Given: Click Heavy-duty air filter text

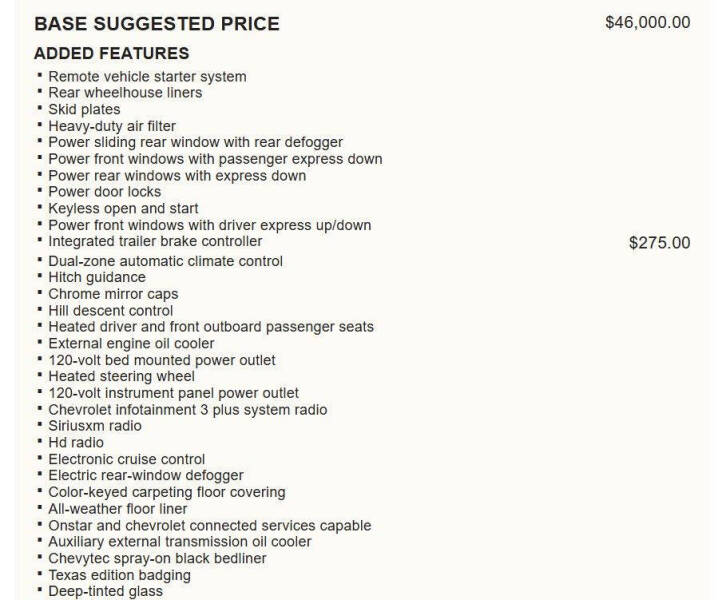Looking at the screenshot, I should pos(112,126).
